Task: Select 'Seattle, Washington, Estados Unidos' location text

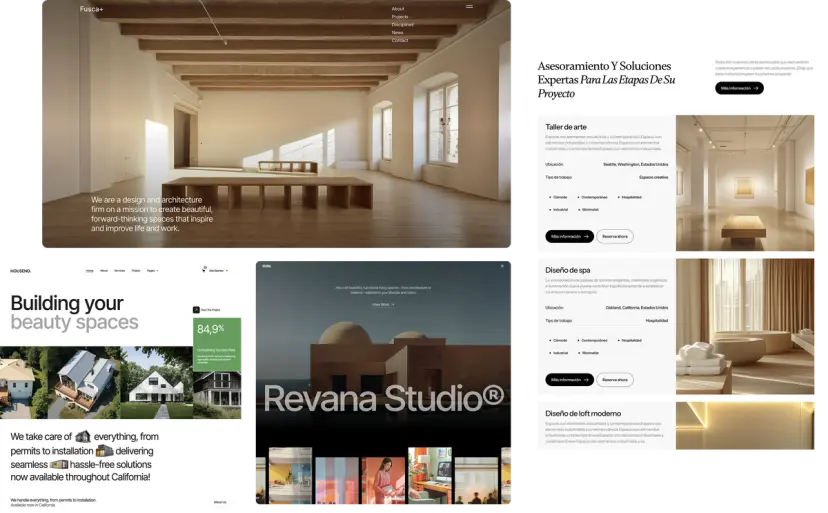Action: pos(635,164)
